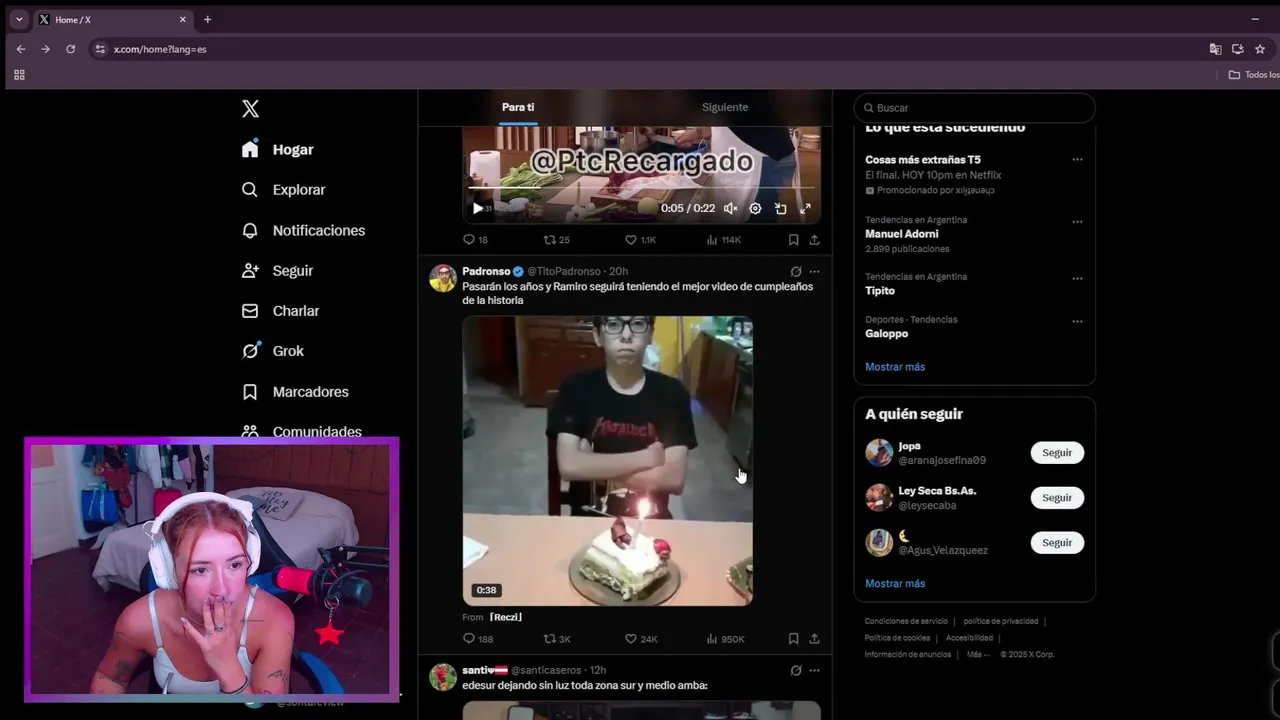Open Comunidades in sidebar
Screen dimensions: 1280x720
click(x=301, y=431)
